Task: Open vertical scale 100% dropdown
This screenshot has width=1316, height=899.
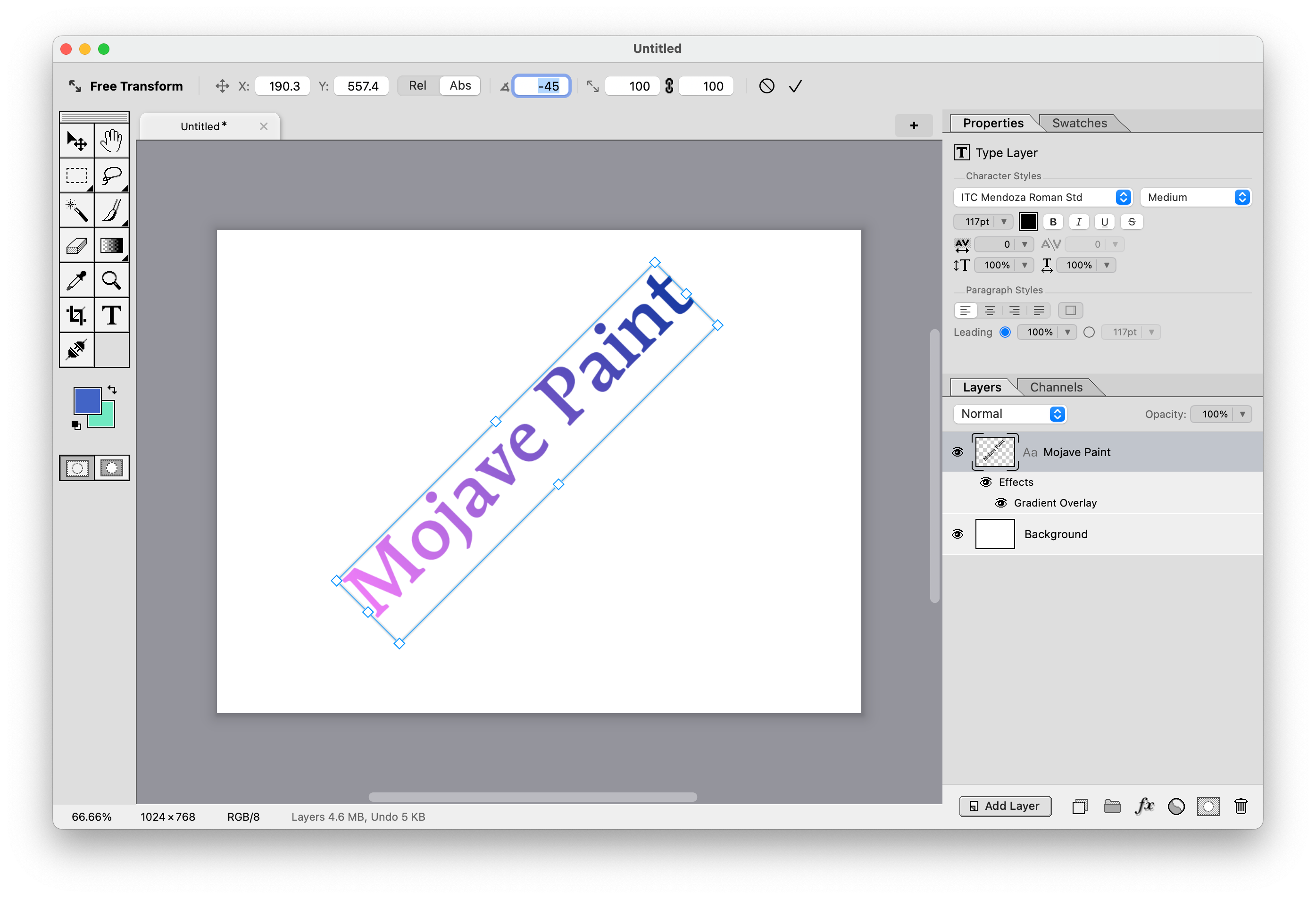Action: pos(1024,265)
